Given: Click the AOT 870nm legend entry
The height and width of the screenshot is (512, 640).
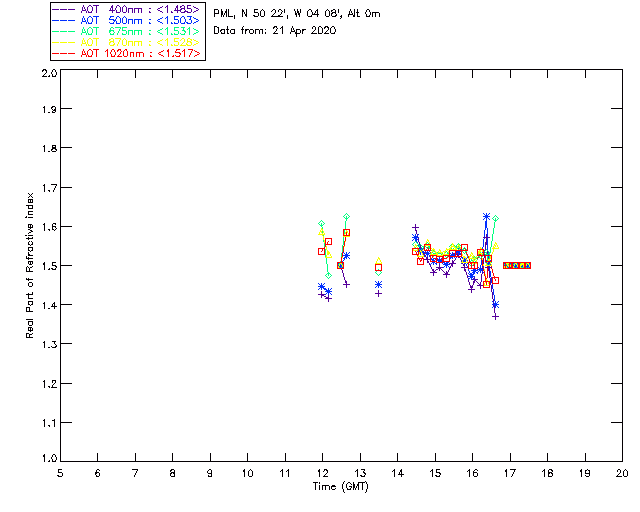Looking at the screenshot, I should (x=126, y=42).
